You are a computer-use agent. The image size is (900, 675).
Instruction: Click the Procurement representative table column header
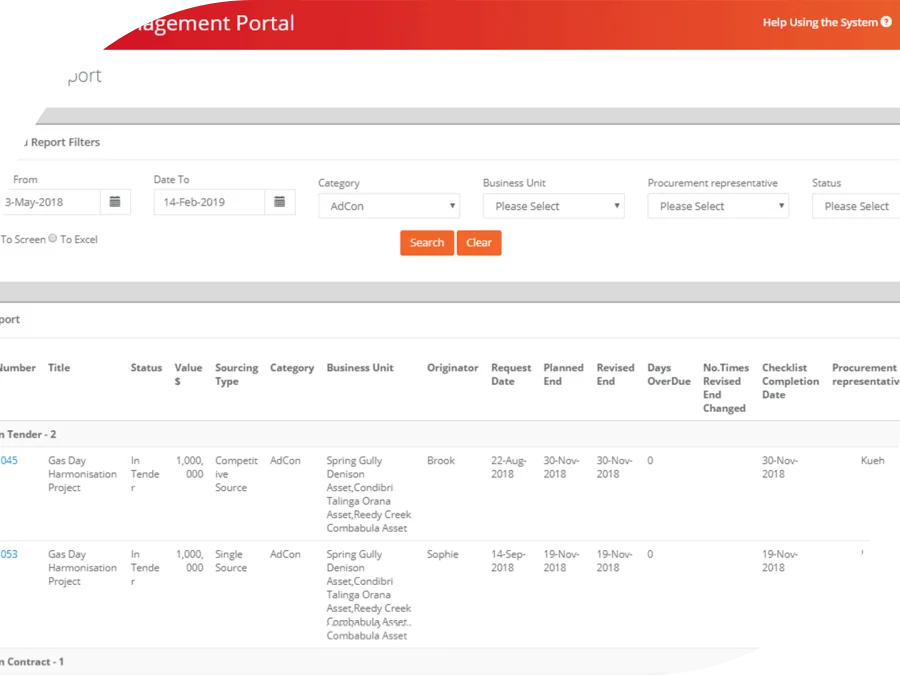[x=866, y=374]
